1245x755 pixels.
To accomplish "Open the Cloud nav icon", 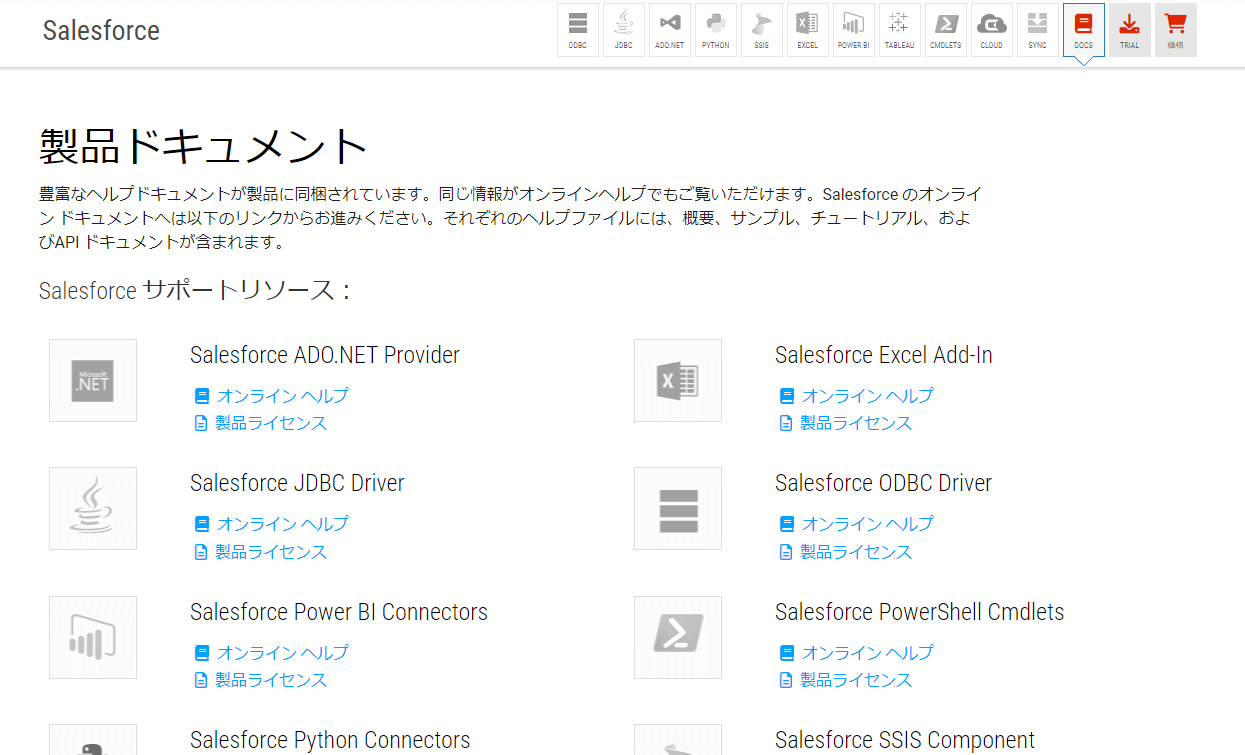I will pyautogui.click(x=992, y=30).
